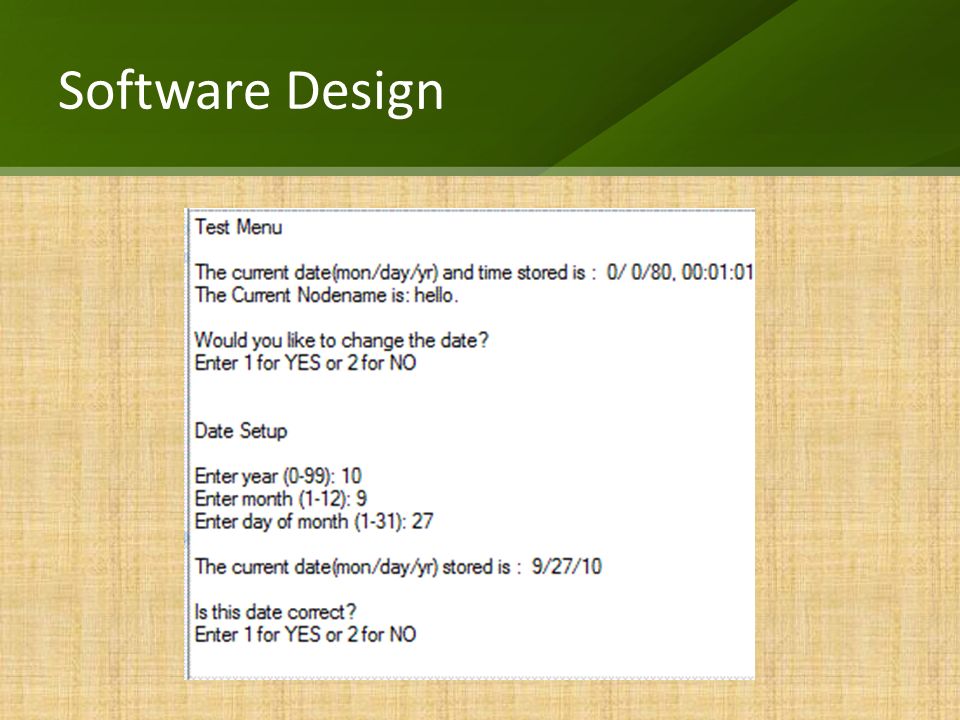This screenshot has width=960, height=720.
Task: Select the line showing current date and time stored
Action: [474, 272]
